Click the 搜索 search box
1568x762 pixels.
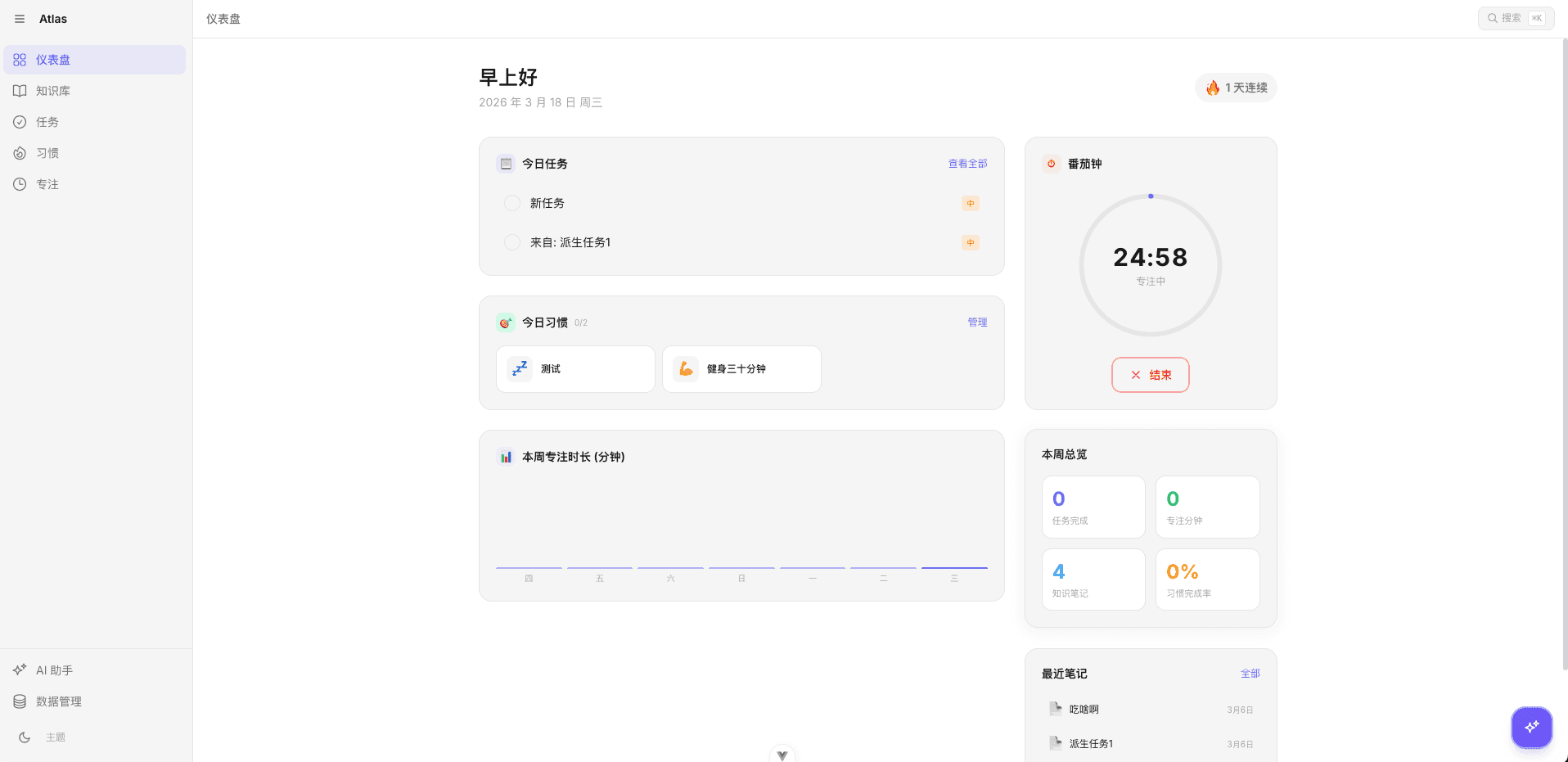click(x=1516, y=18)
